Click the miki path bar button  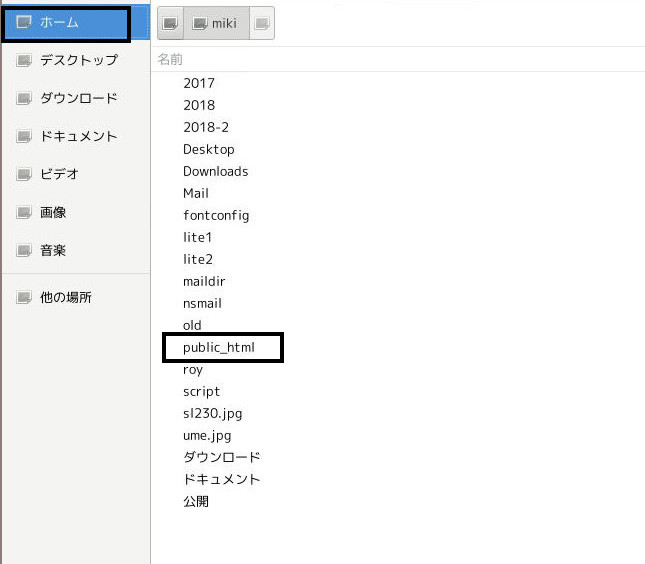click(x=216, y=23)
